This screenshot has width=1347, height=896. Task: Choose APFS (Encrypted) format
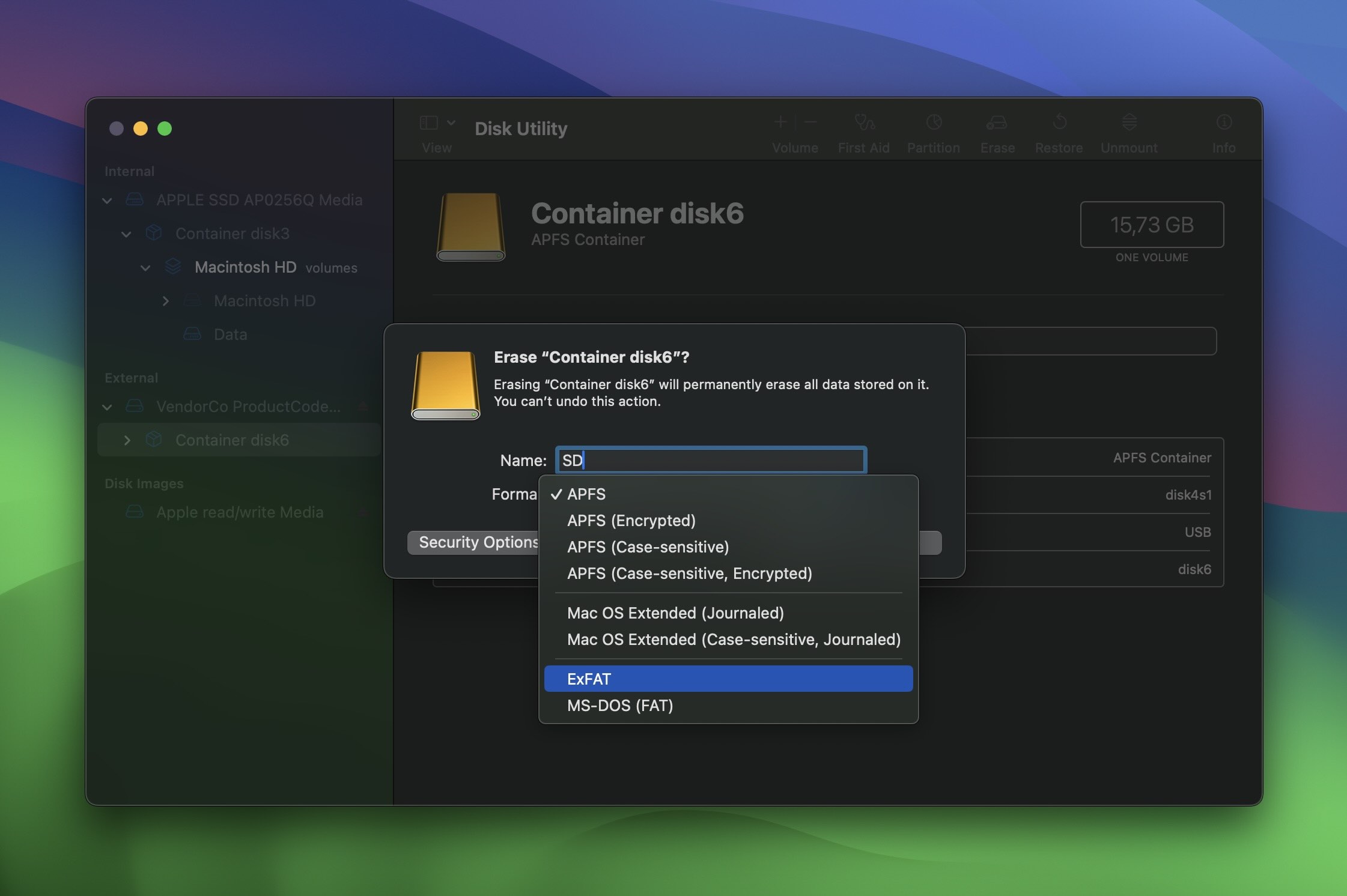[728, 520]
